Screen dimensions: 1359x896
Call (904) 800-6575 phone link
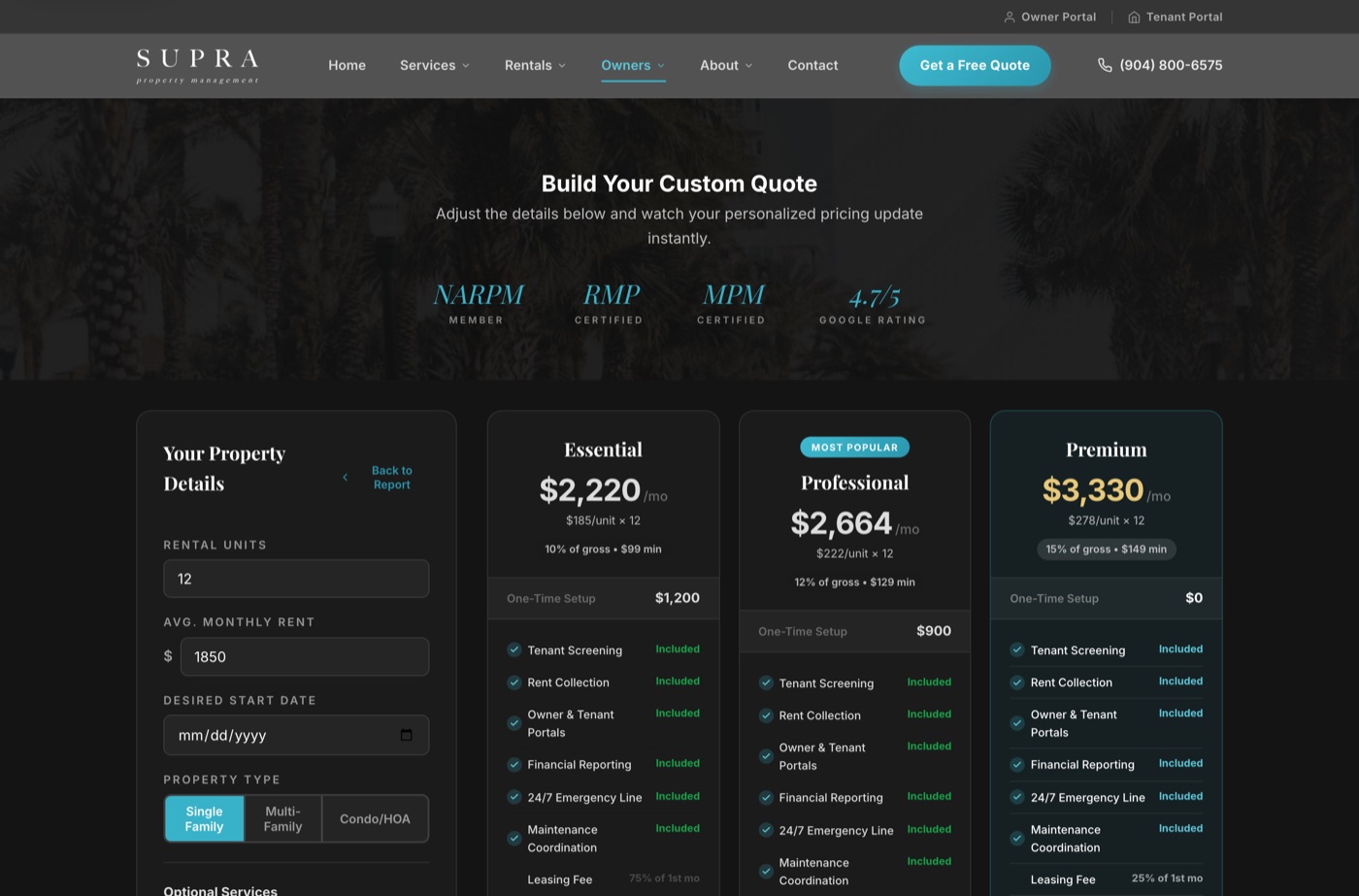tap(1160, 65)
